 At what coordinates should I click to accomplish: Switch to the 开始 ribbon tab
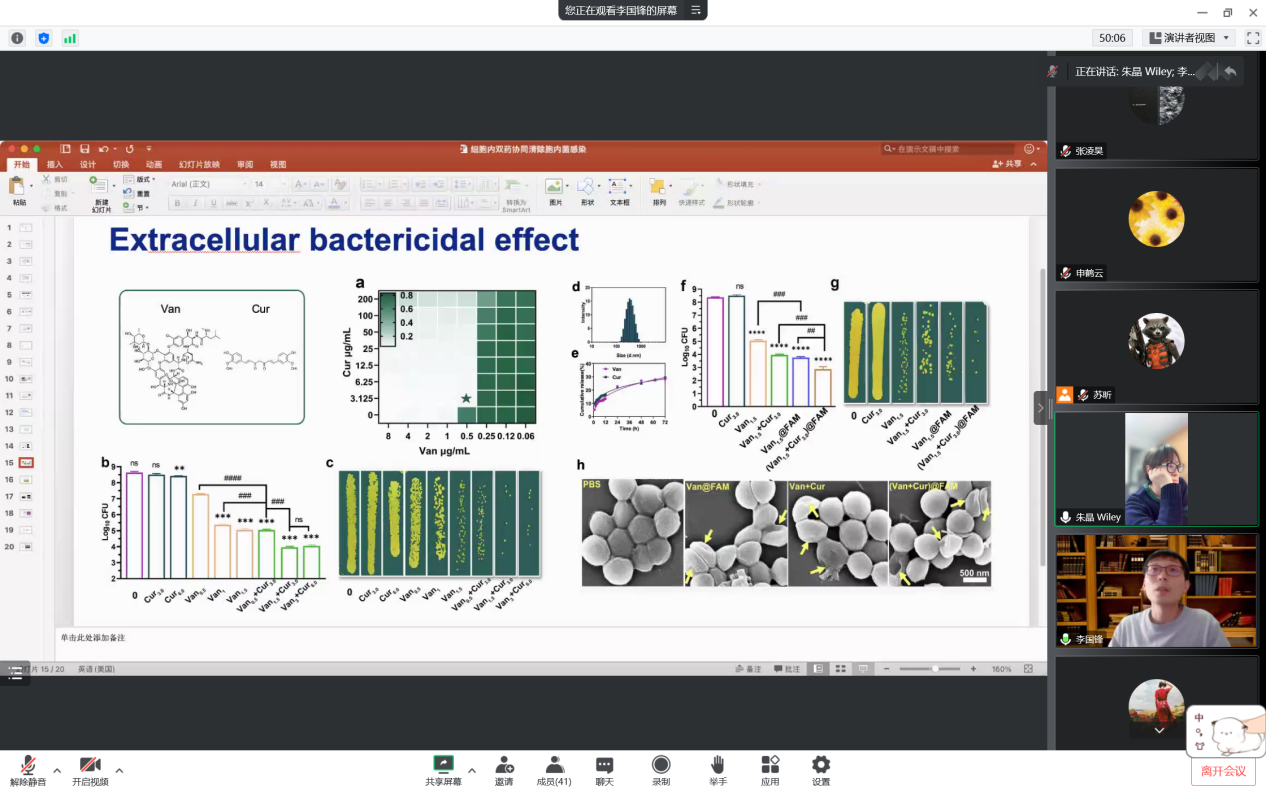coord(21,164)
